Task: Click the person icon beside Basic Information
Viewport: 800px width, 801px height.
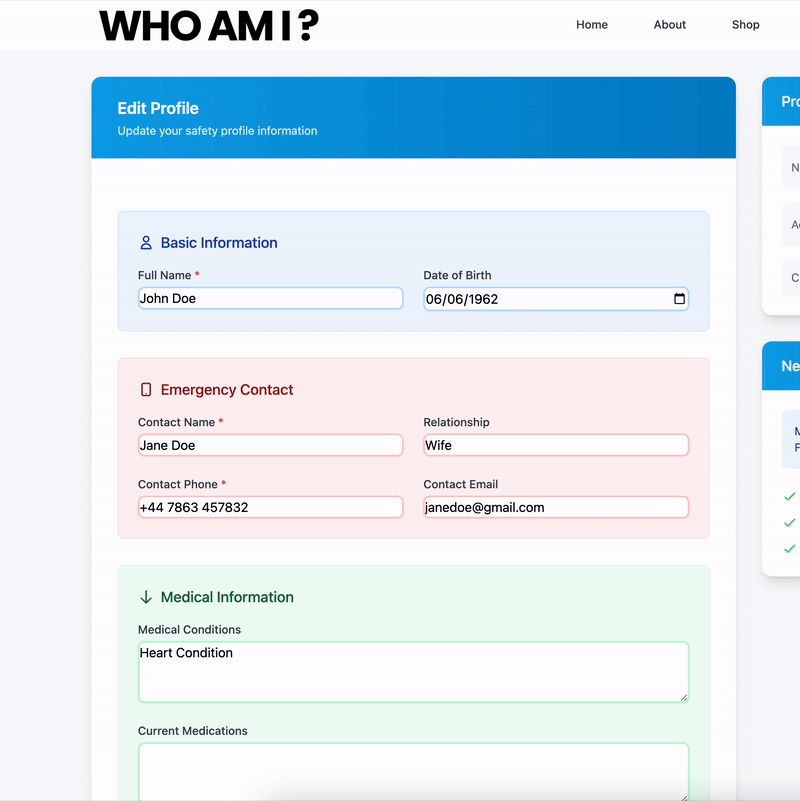Action: (146, 243)
